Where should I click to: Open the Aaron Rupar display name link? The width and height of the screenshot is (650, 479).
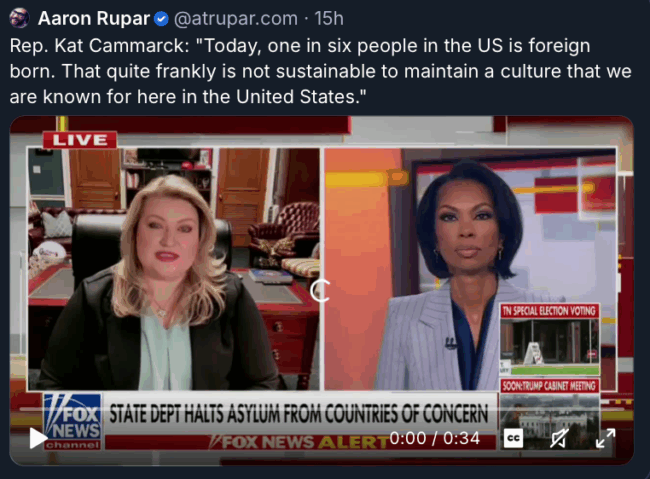(94, 19)
